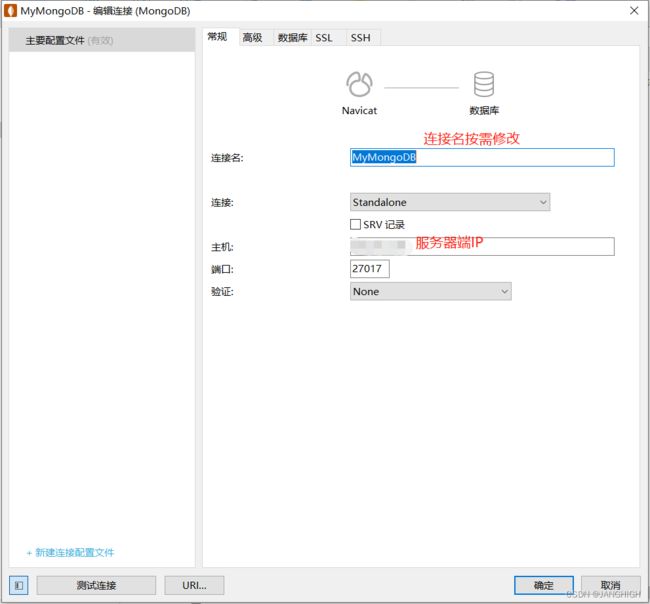This screenshot has width=650, height=604.
Task: Confirm with the 确定 button
Action: pos(543,585)
